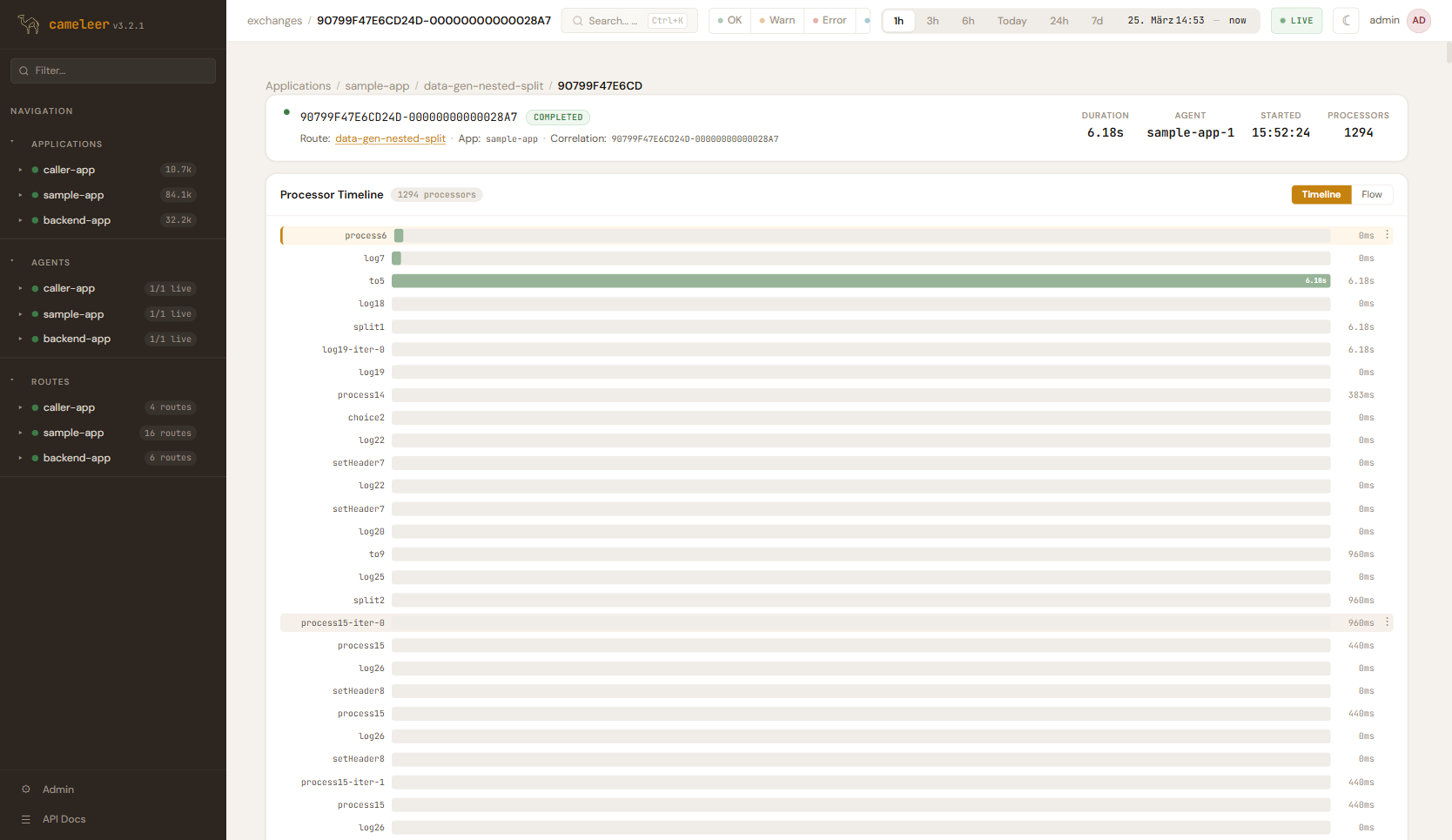Toggle the Warn status filter
Screen dimensions: 1452x840
[x=777, y=21]
